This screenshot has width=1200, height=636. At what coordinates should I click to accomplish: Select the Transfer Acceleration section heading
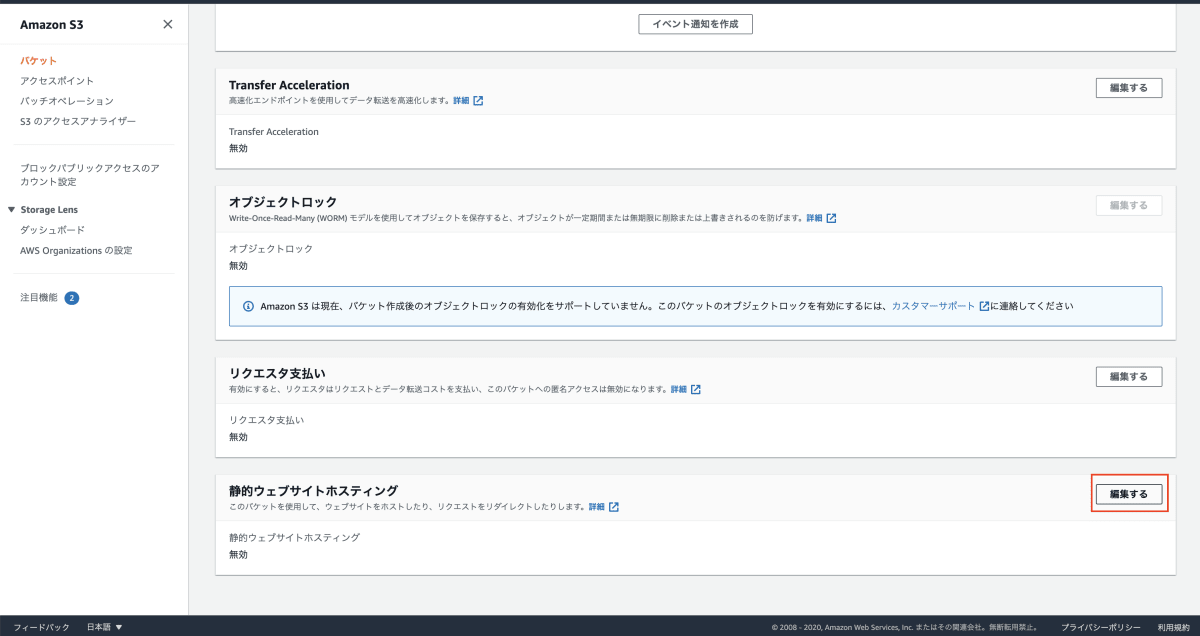(x=289, y=85)
